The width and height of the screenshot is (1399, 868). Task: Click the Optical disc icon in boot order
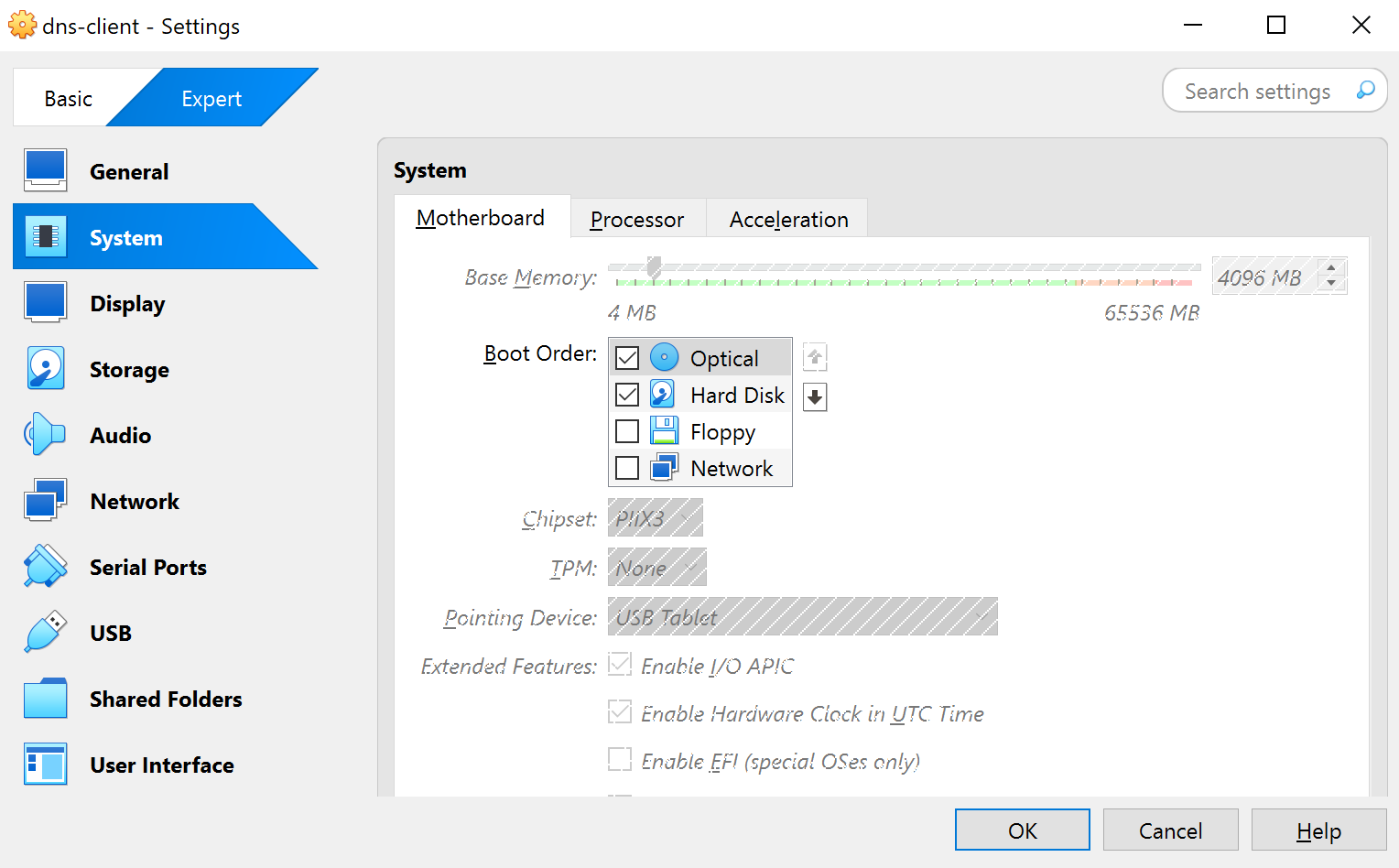(664, 357)
